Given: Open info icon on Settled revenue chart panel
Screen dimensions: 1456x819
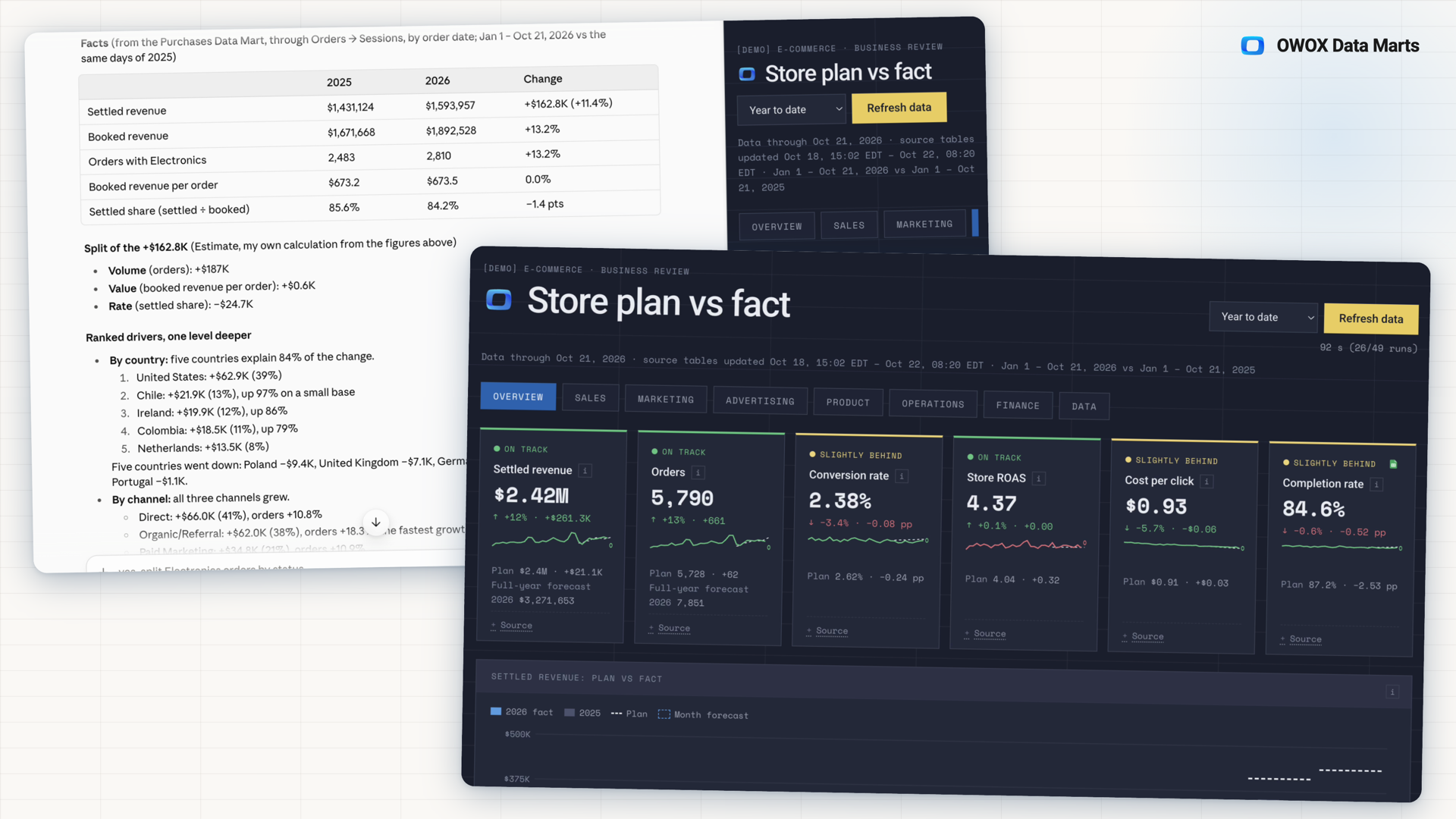Looking at the screenshot, I should [1392, 692].
